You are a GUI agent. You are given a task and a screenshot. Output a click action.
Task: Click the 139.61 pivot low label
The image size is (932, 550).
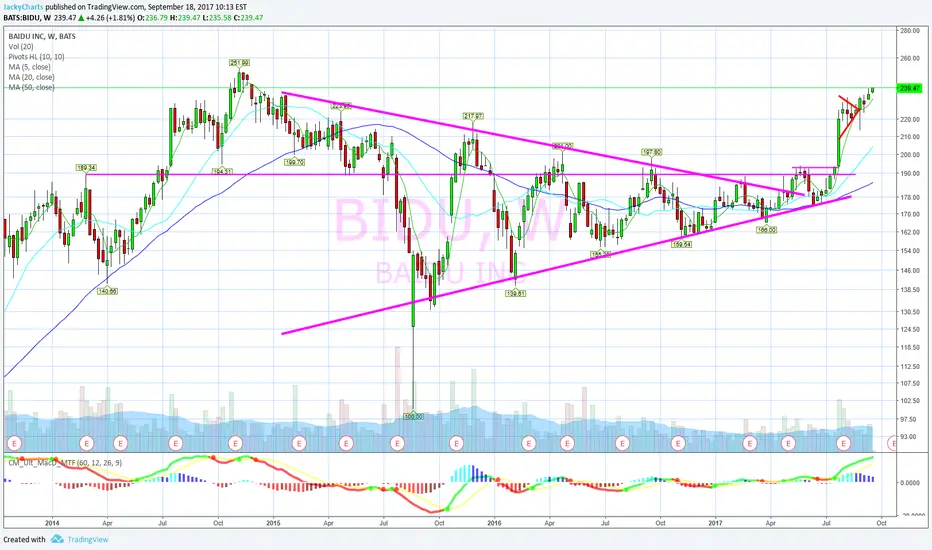pyautogui.click(x=515, y=293)
